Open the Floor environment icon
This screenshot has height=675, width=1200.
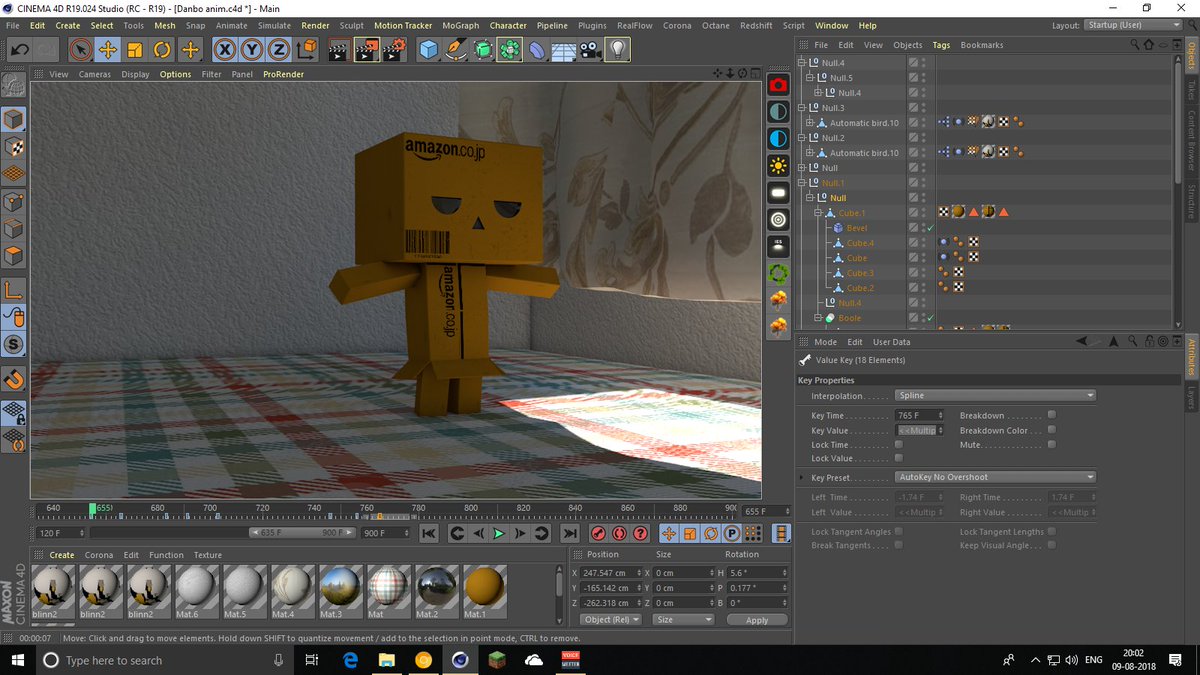(564, 49)
